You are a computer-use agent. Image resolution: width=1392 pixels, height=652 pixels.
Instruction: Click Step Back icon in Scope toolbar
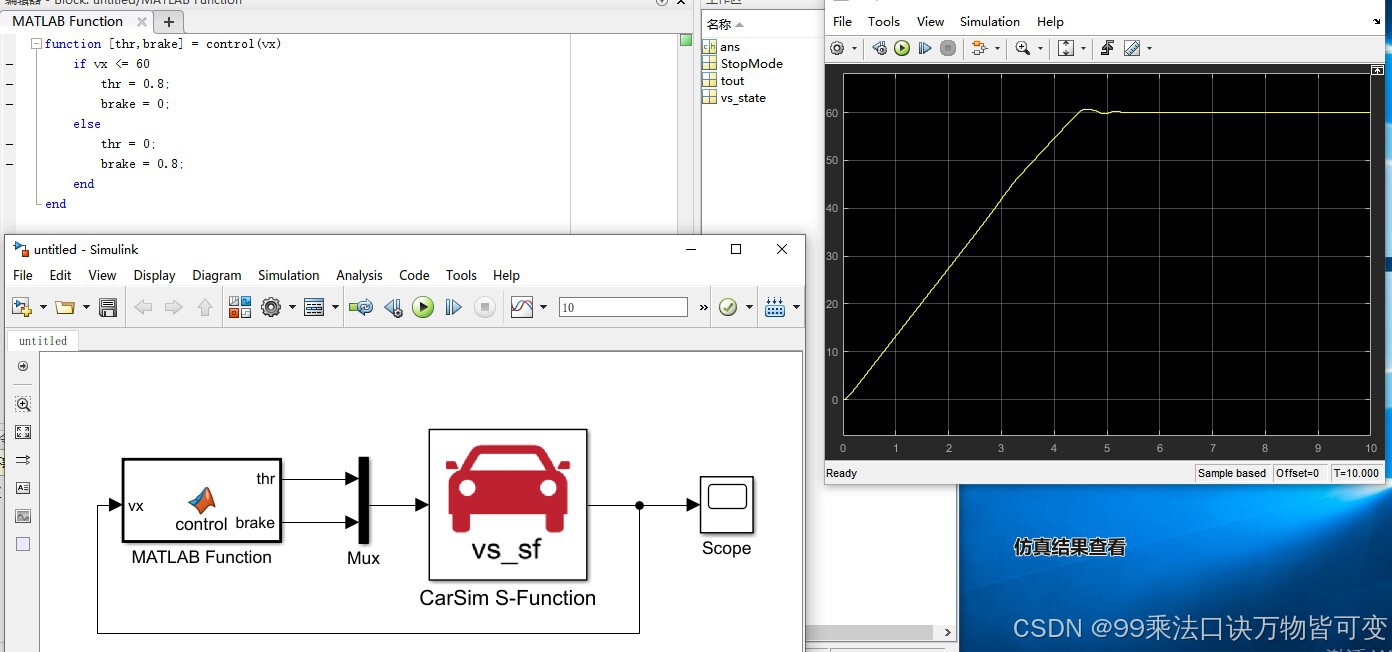tap(880, 48)
